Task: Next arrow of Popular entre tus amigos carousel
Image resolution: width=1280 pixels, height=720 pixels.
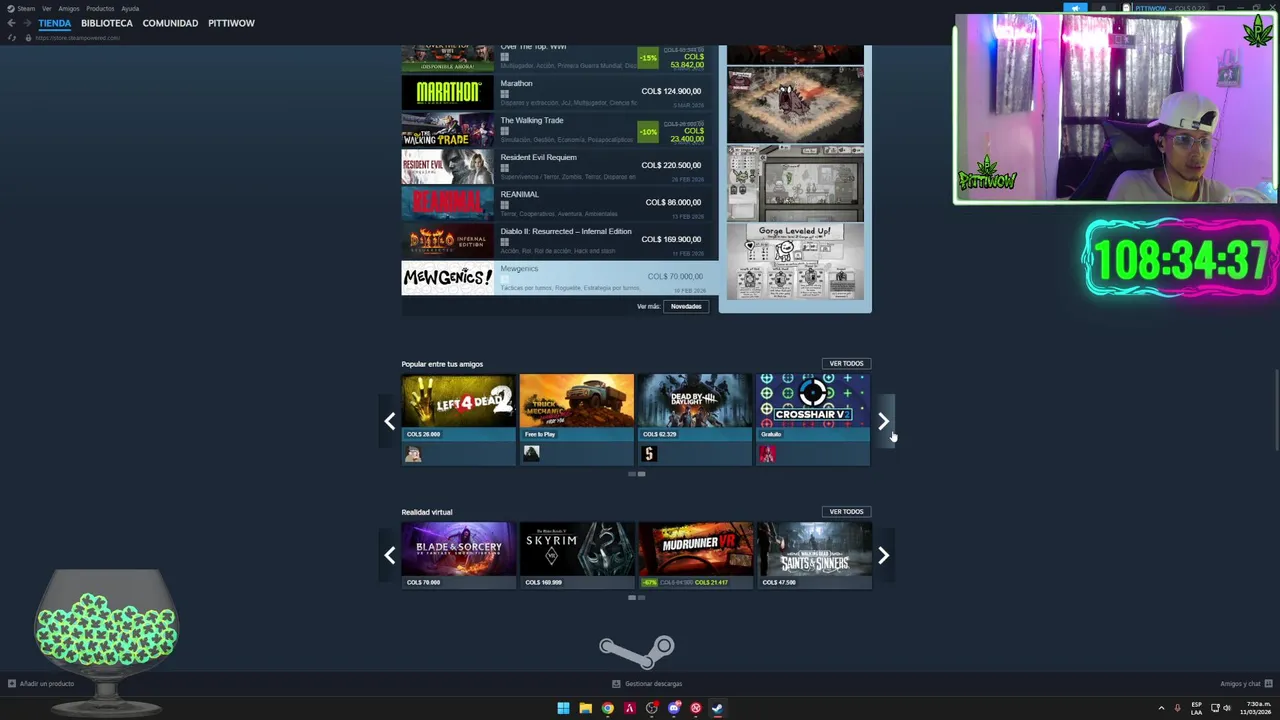Action: (883, 421)
